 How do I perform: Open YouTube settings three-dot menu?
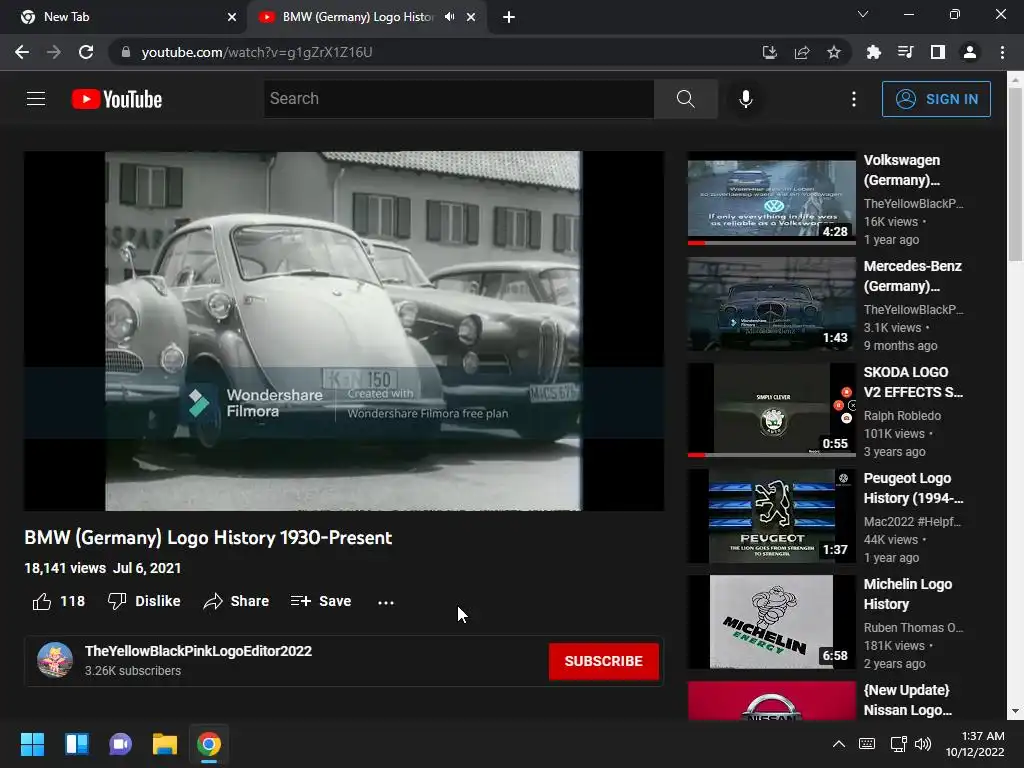(854, 99)
